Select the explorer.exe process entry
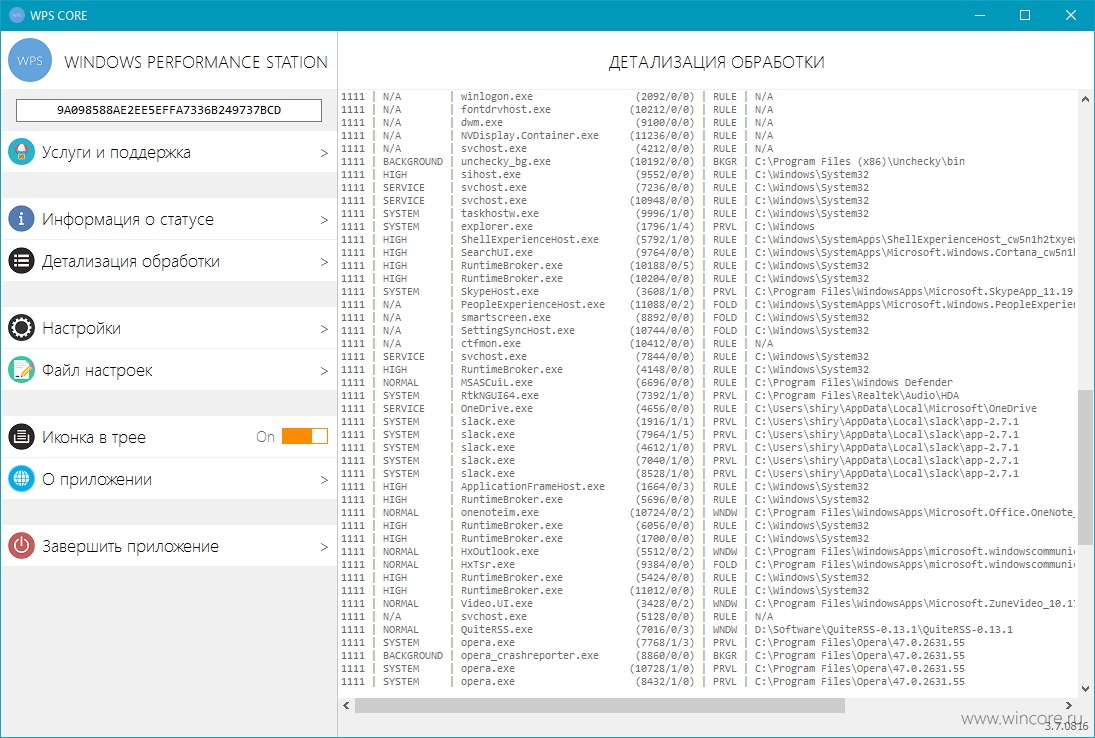Image resolution: width=1095 pixels, height=738 pixels. click(708, 226)
